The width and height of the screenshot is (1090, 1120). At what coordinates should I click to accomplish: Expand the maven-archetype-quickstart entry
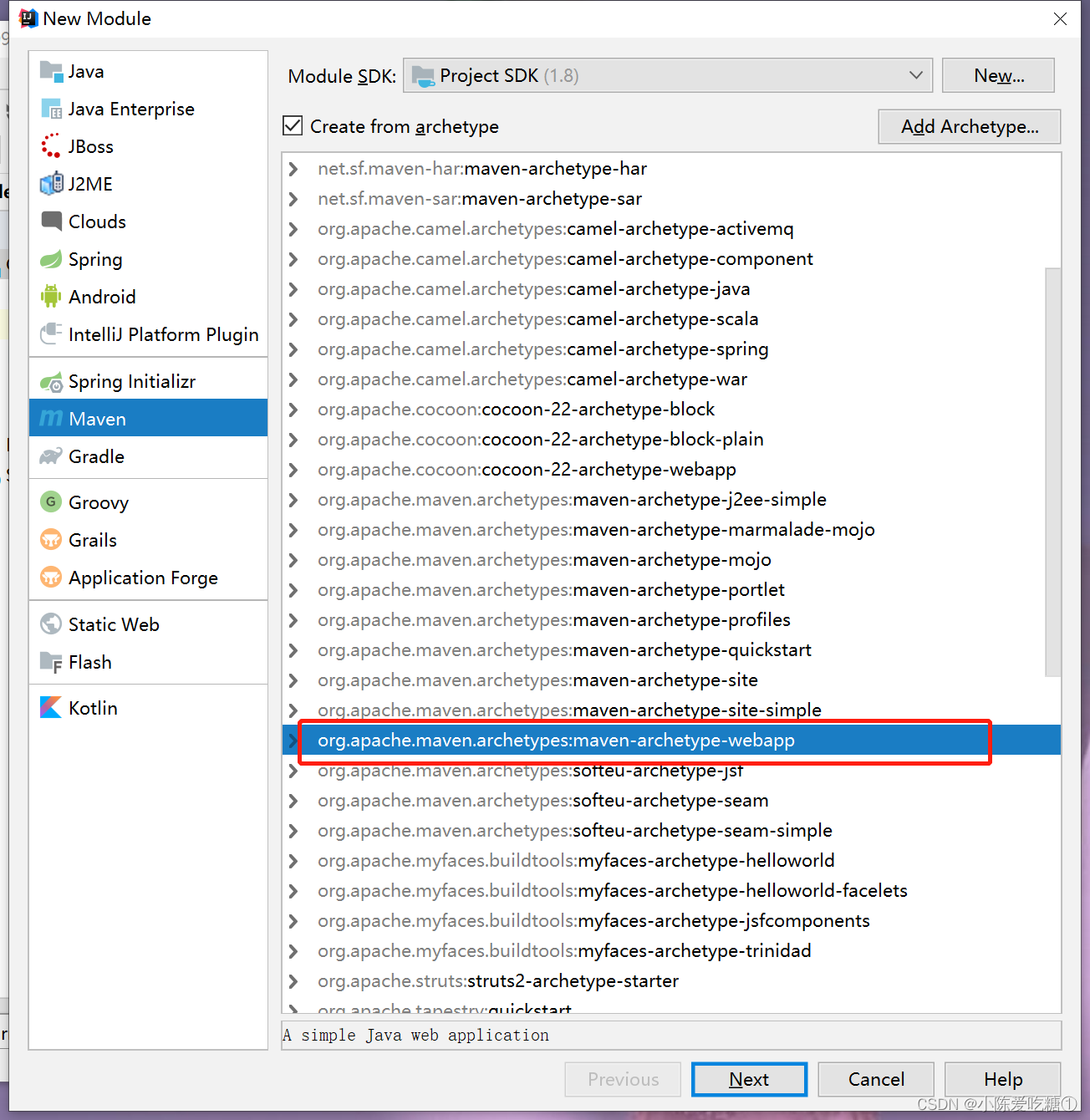click(x=293, y=650)
